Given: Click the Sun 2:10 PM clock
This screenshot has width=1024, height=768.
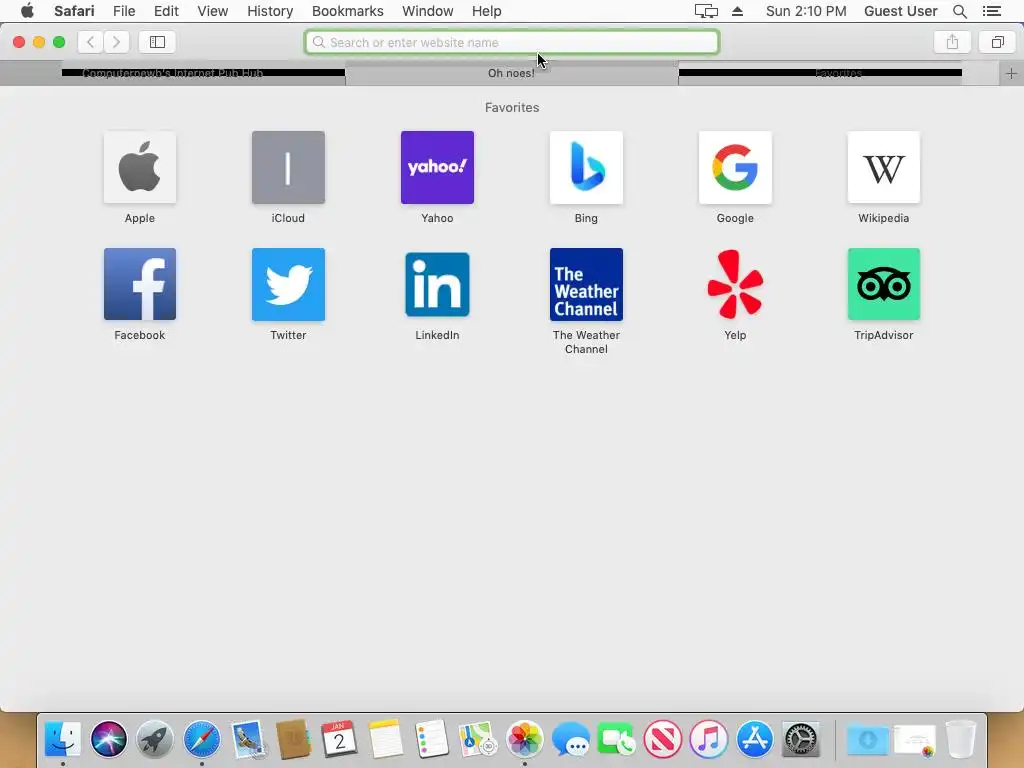Looking at the screenshot, I should coord(806,11).
